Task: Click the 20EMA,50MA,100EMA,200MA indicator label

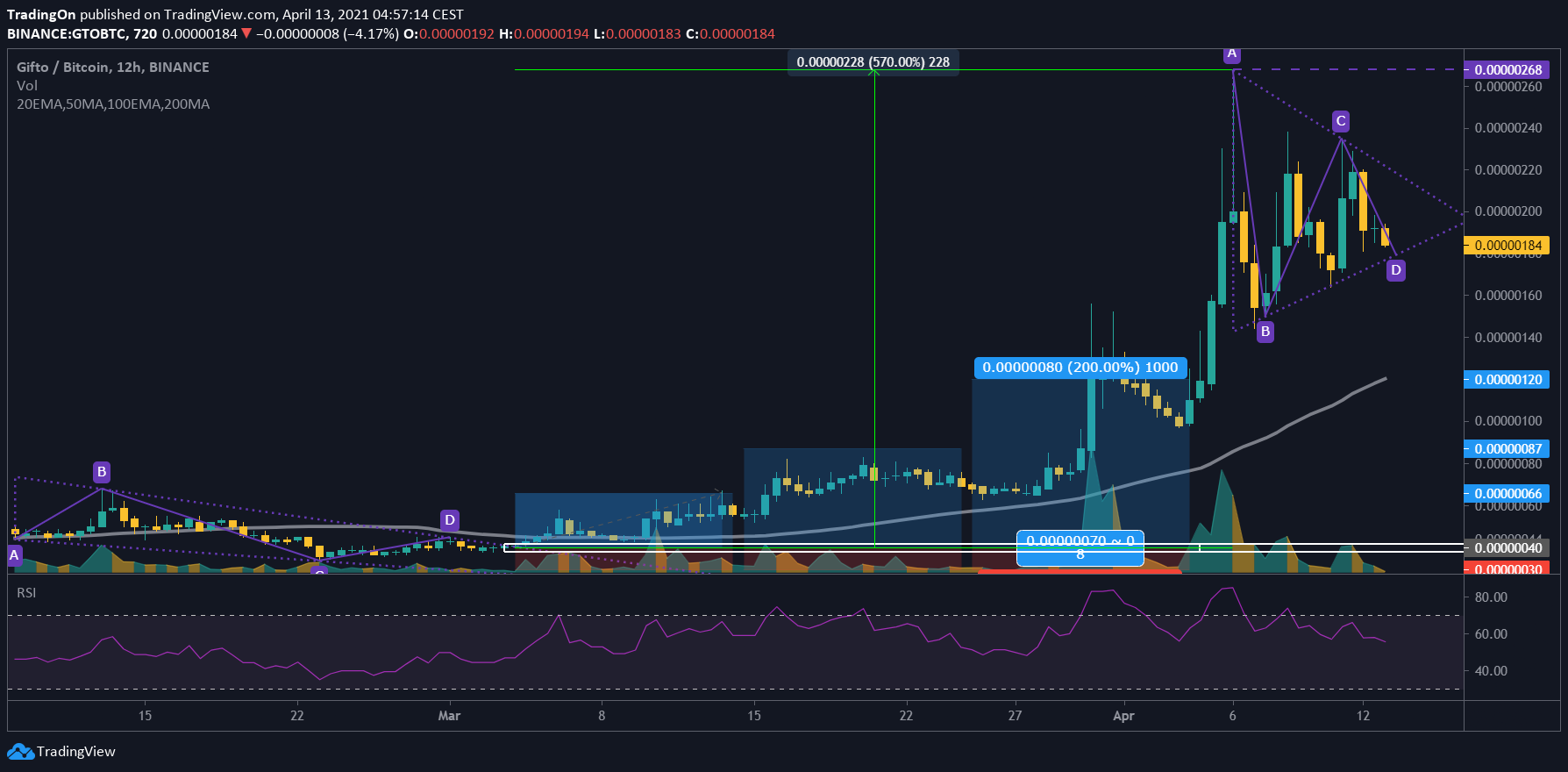Action: [x=113, y=104]
